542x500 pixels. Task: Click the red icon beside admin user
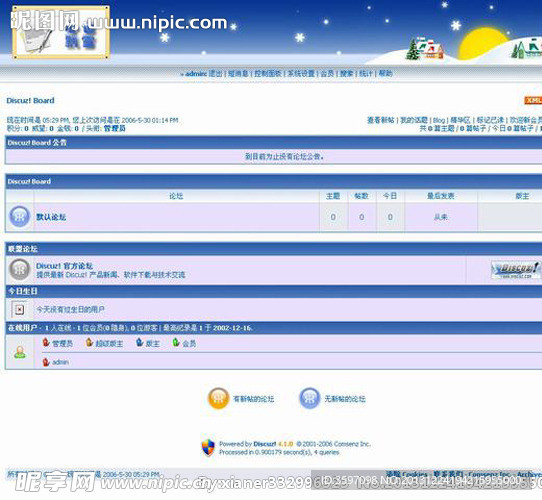tap(46, 362)
